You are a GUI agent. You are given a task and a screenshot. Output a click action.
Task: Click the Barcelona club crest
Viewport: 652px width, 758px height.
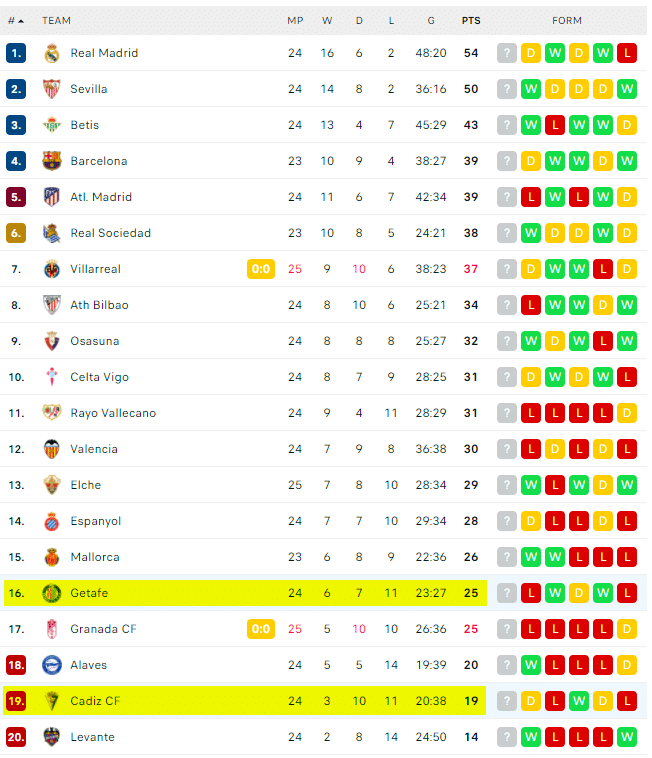(52, 161)
